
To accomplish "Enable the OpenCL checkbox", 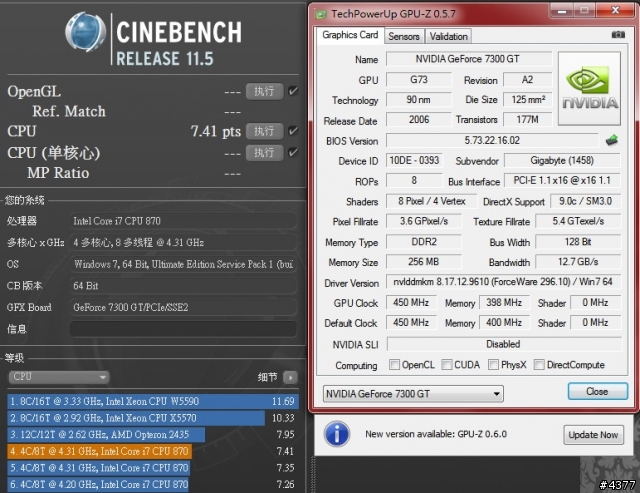I will pos(394,364).
